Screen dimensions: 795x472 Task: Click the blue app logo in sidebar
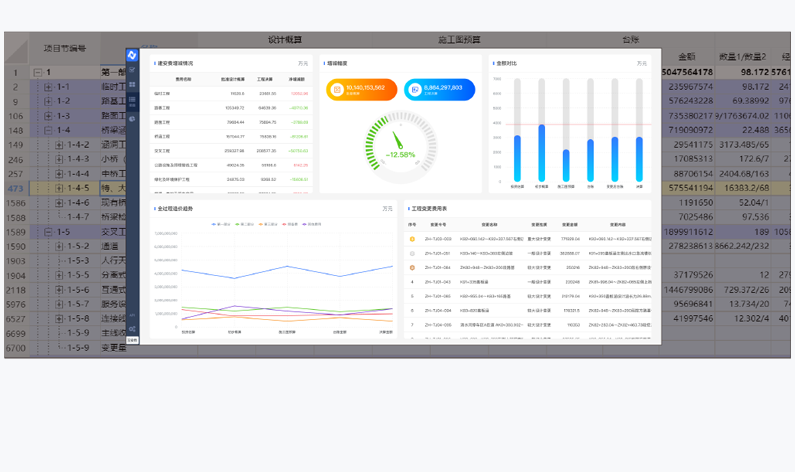(133, 55)
